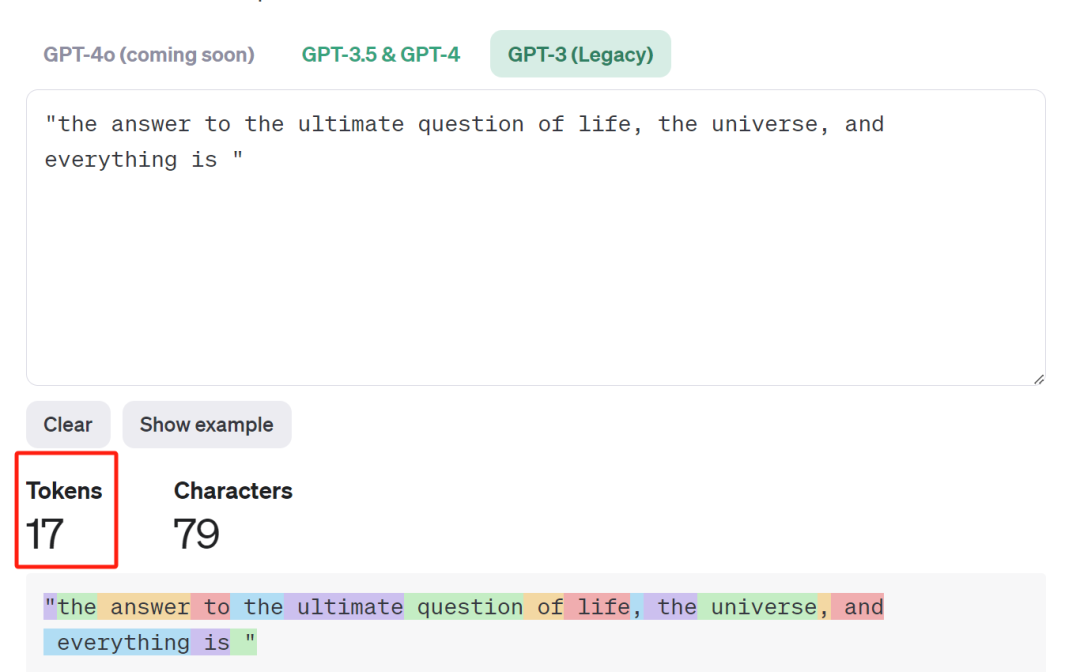The height and width of the screenshot is (672, 1080).
Task: Grab the textarea resize handle corner
Action: [x=1039, y=379]
